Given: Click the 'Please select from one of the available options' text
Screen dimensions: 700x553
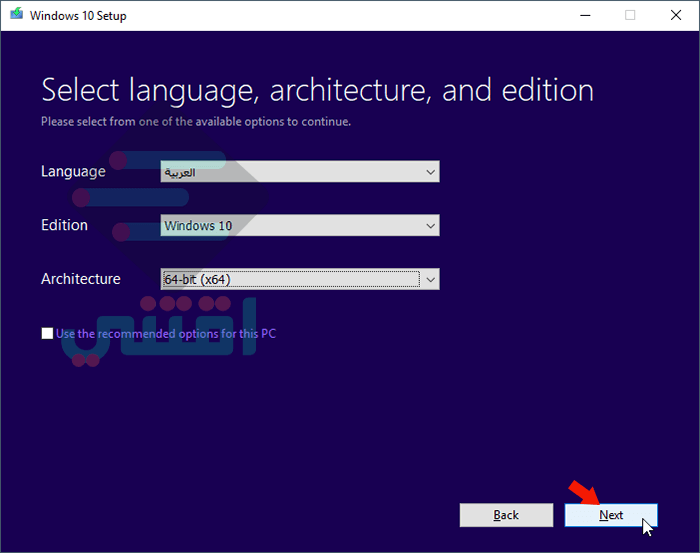Looking at the screenshot, I should [x=196, y=122].
